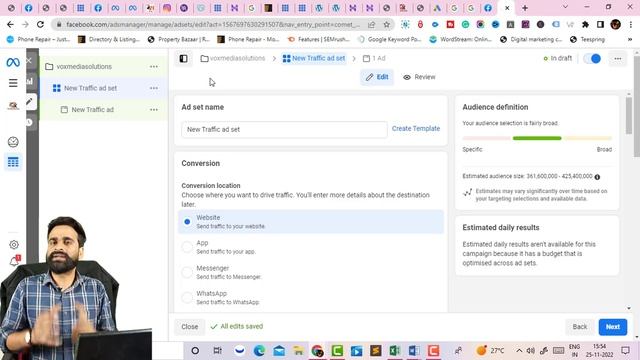Click the All edits saved status
The image size is (640, 360).
click(x=237, y=327)
